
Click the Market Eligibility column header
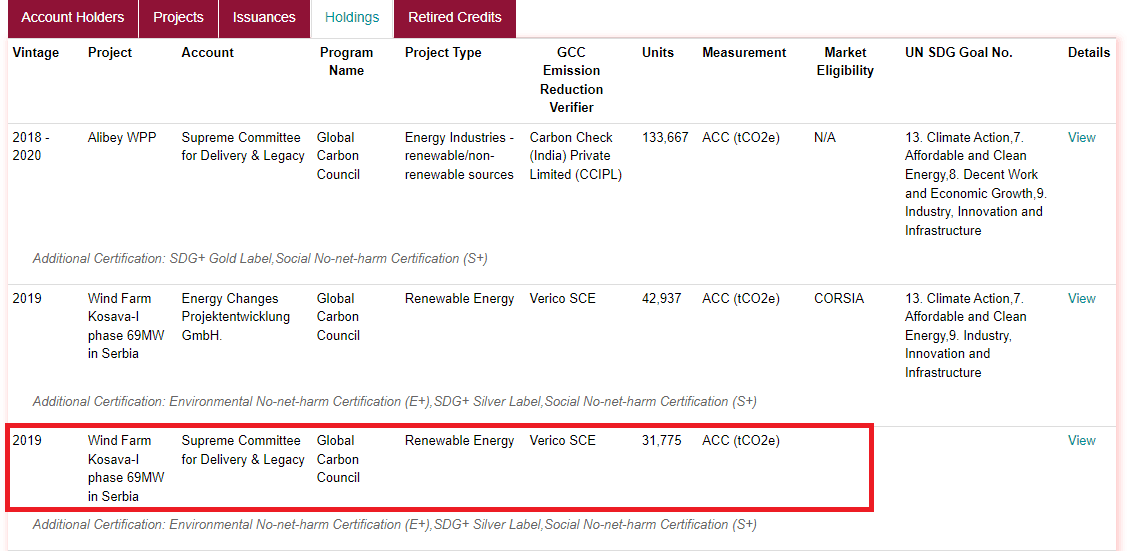(845, 62)
